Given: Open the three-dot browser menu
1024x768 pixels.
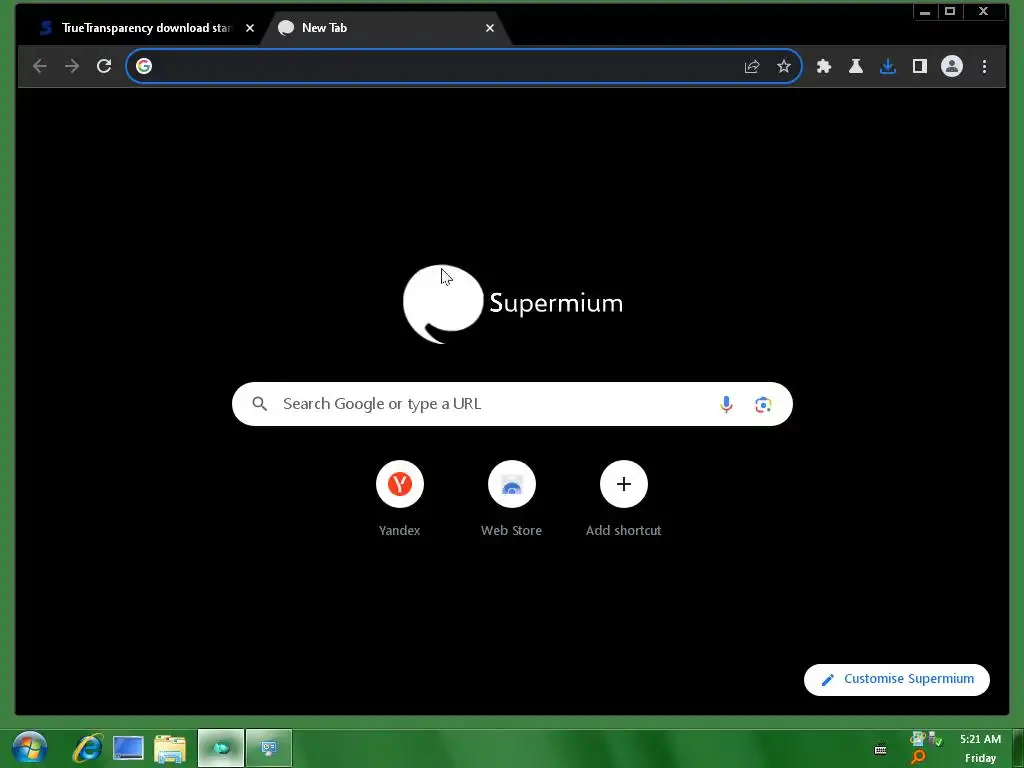Looking at the screenshot, I should pos(984,66).
